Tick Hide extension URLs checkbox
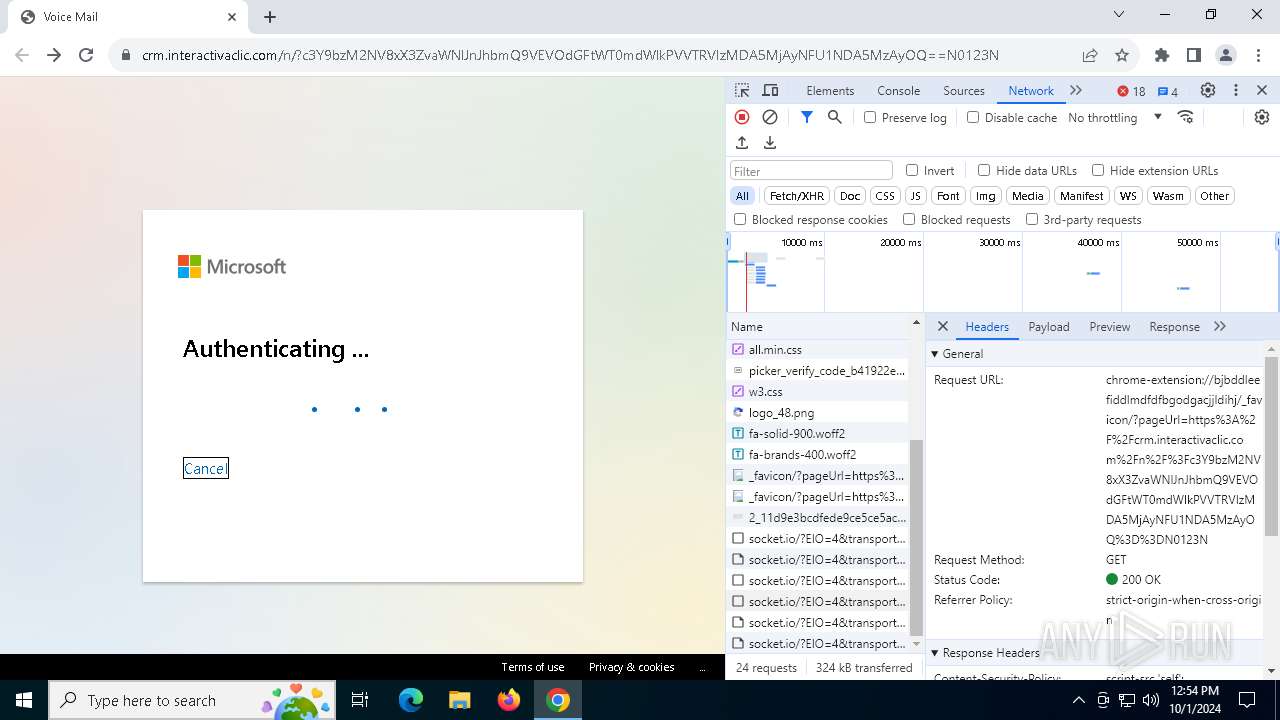 tap(1098, 170)
